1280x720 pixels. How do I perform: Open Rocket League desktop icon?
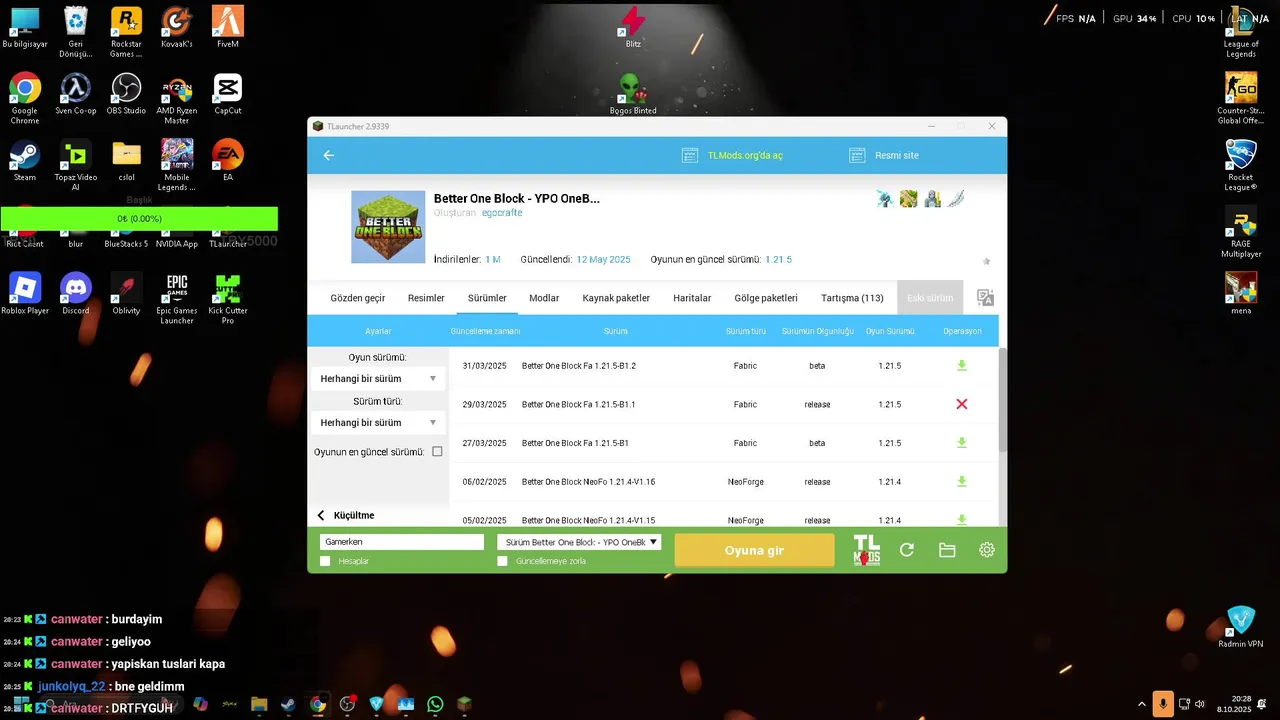click(x=1241, y=165)
